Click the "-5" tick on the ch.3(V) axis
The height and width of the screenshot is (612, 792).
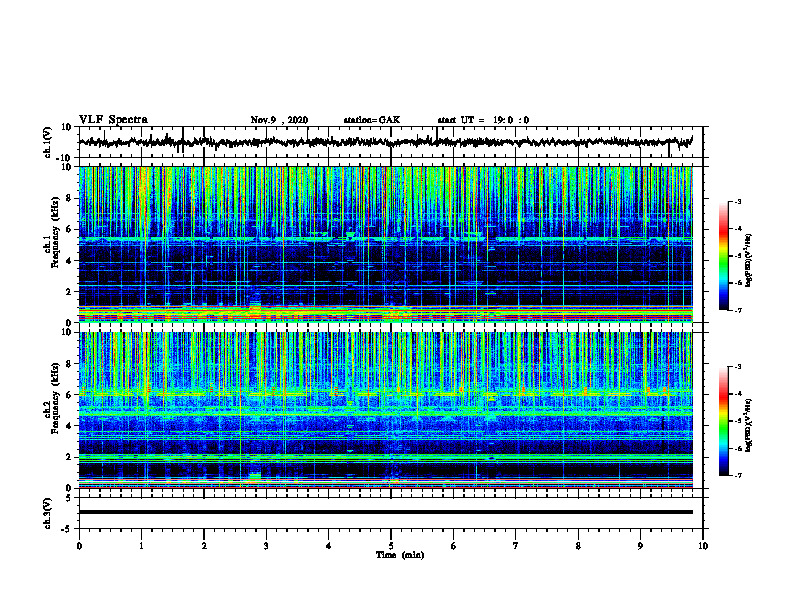click(x=68, y=529)
